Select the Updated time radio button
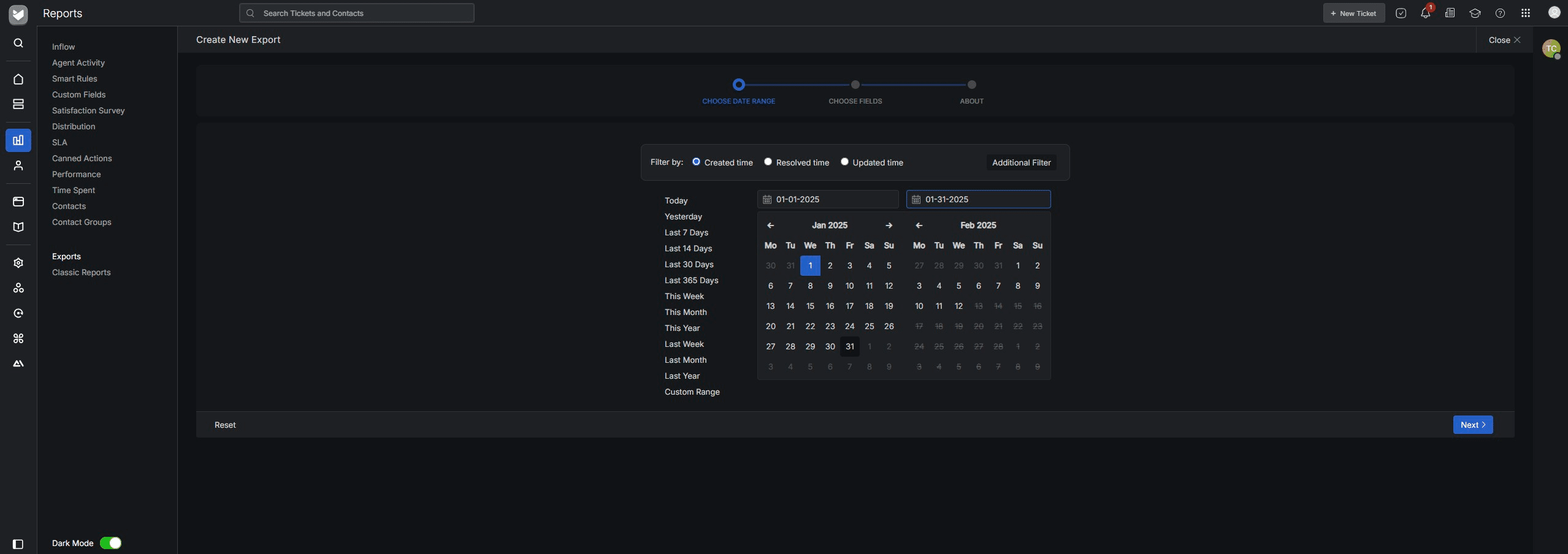This screenshot has width=1568, height=554. click(844, 162)
